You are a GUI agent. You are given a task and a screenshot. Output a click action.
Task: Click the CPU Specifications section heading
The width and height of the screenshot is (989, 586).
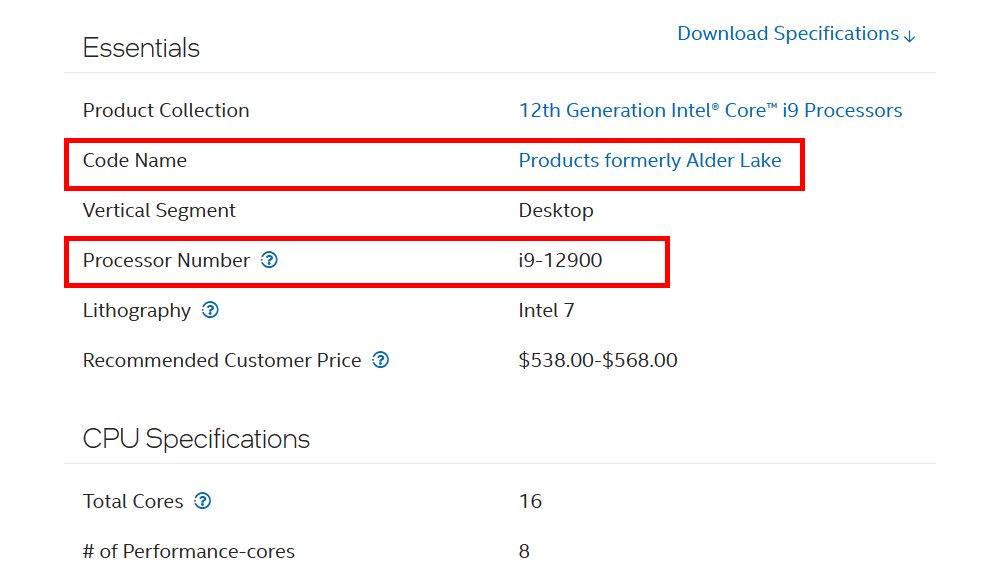tap(196, 439)
